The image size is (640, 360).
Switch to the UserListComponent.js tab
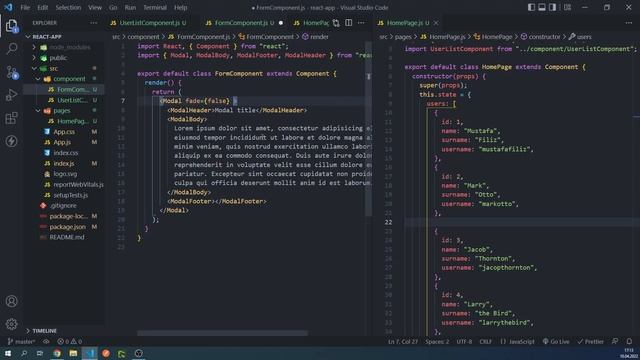[149, 23]
